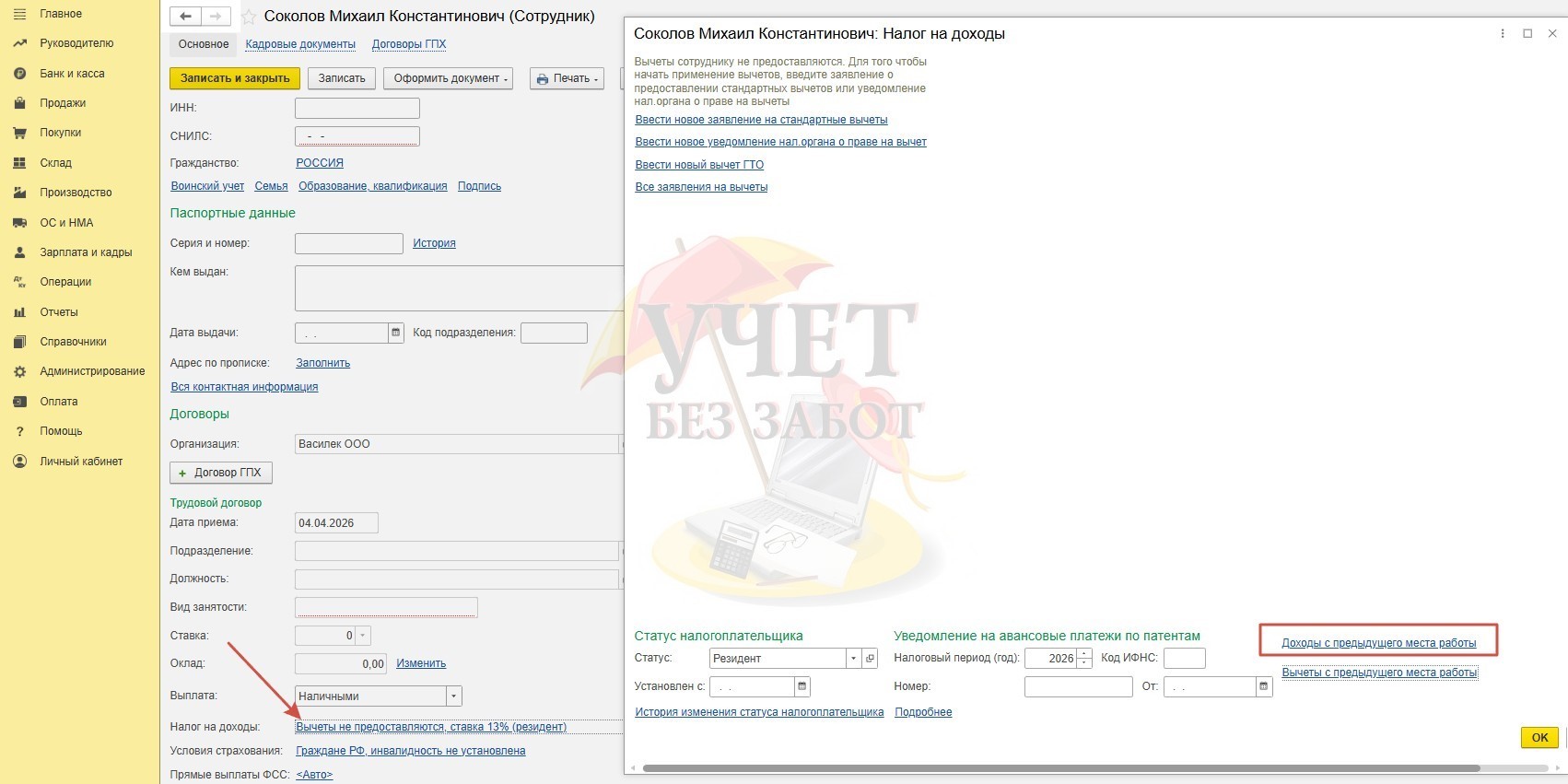This screenshot has width=1568, height=784.
Task: Follow Доходы с предыдущего места работы link
Action: tap(1378, 643)
